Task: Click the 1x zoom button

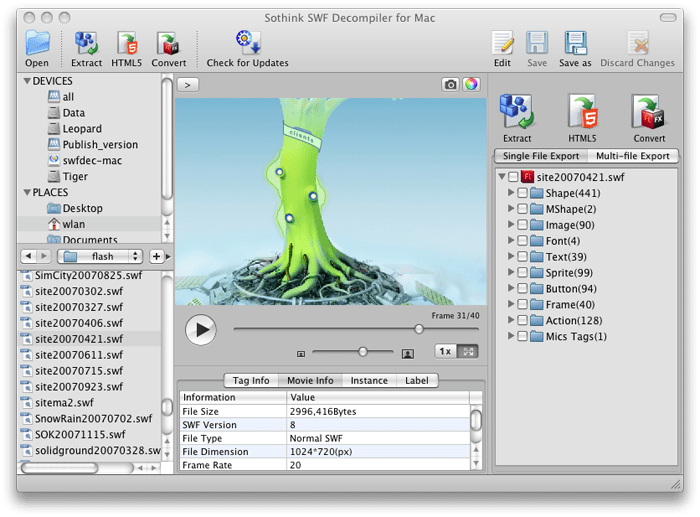Action: (x=445, y=351)
